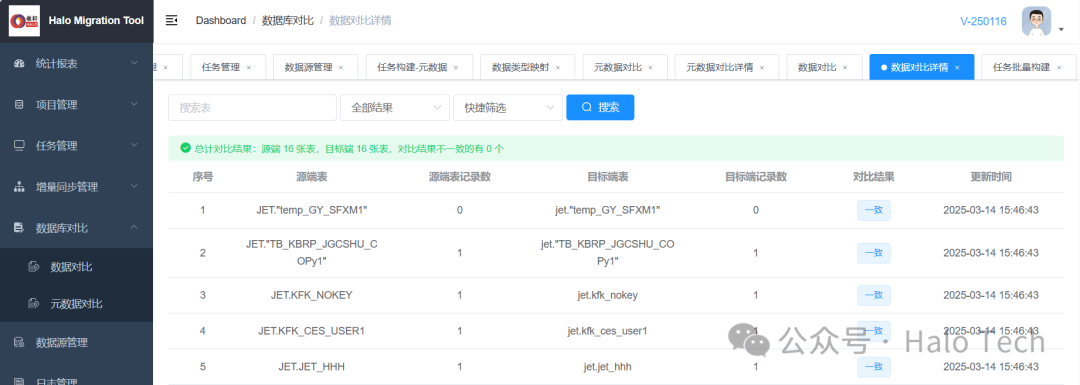The height and width of the screenshot is (385, 1080).
Task: Click the V-250116 version label
Action: pos(984,21)
